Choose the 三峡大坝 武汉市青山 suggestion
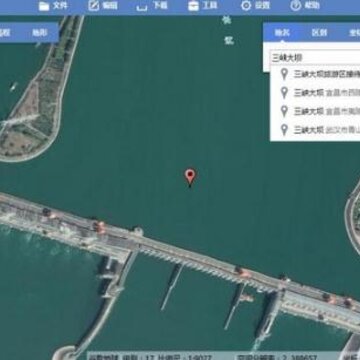Viewport: 360px width, 360px height. click(x=315, y=129)
